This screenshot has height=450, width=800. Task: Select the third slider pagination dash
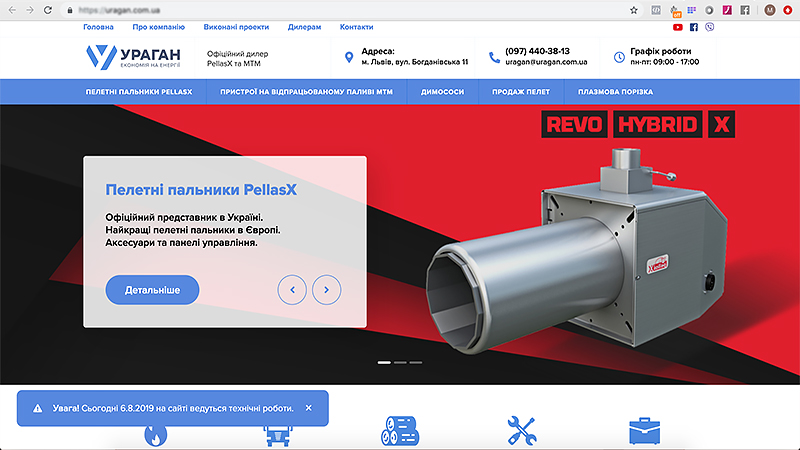(x=416, y=363)
